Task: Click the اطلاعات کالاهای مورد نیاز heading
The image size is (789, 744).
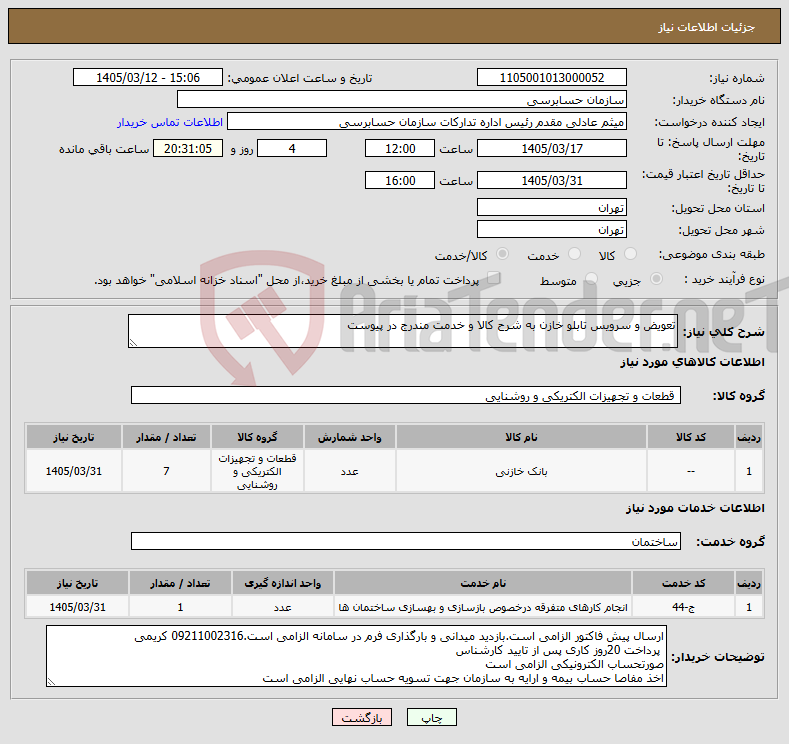Action: point(692,362)
